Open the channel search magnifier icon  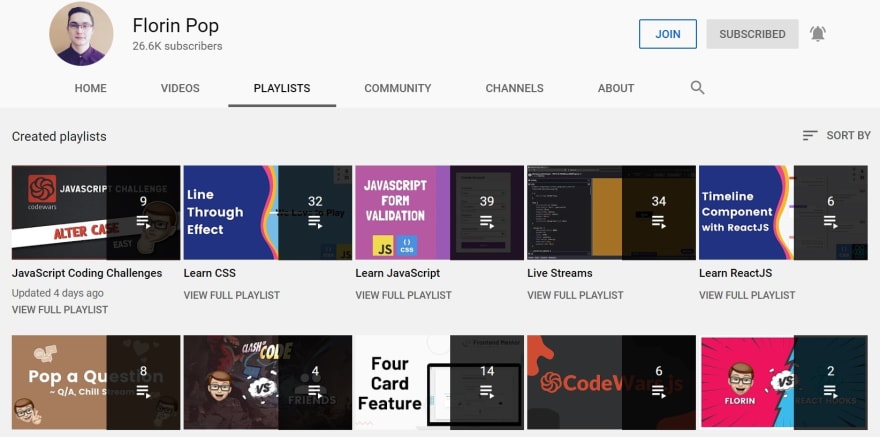pos(697,88)
